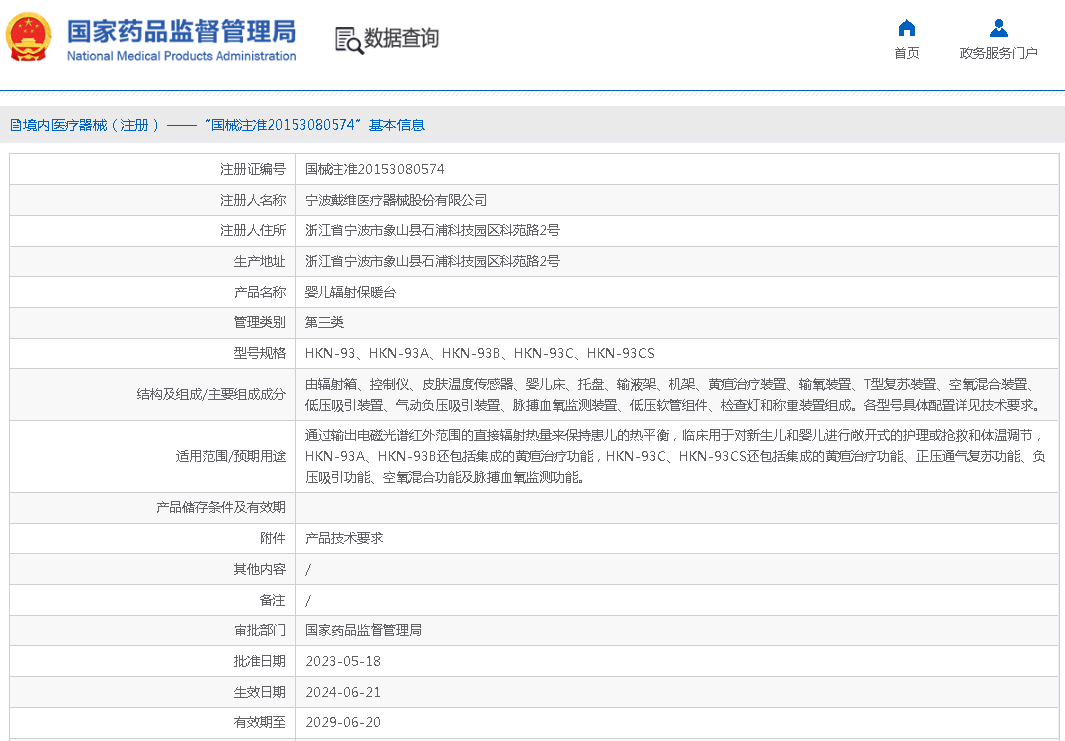Click the 管理类别 row label
The height and width of the screenshot is (741, 1065).
click(259, 323)
